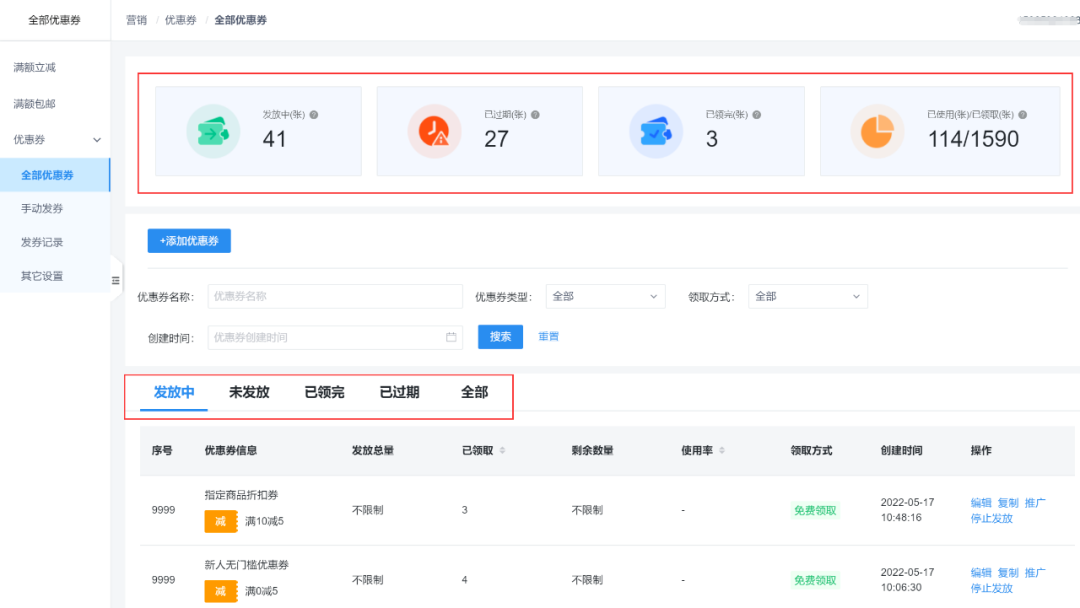Open the 优惠券类型 dropdown
The width and height of the screenshot is (1080, 608).
tap(605, 296)
